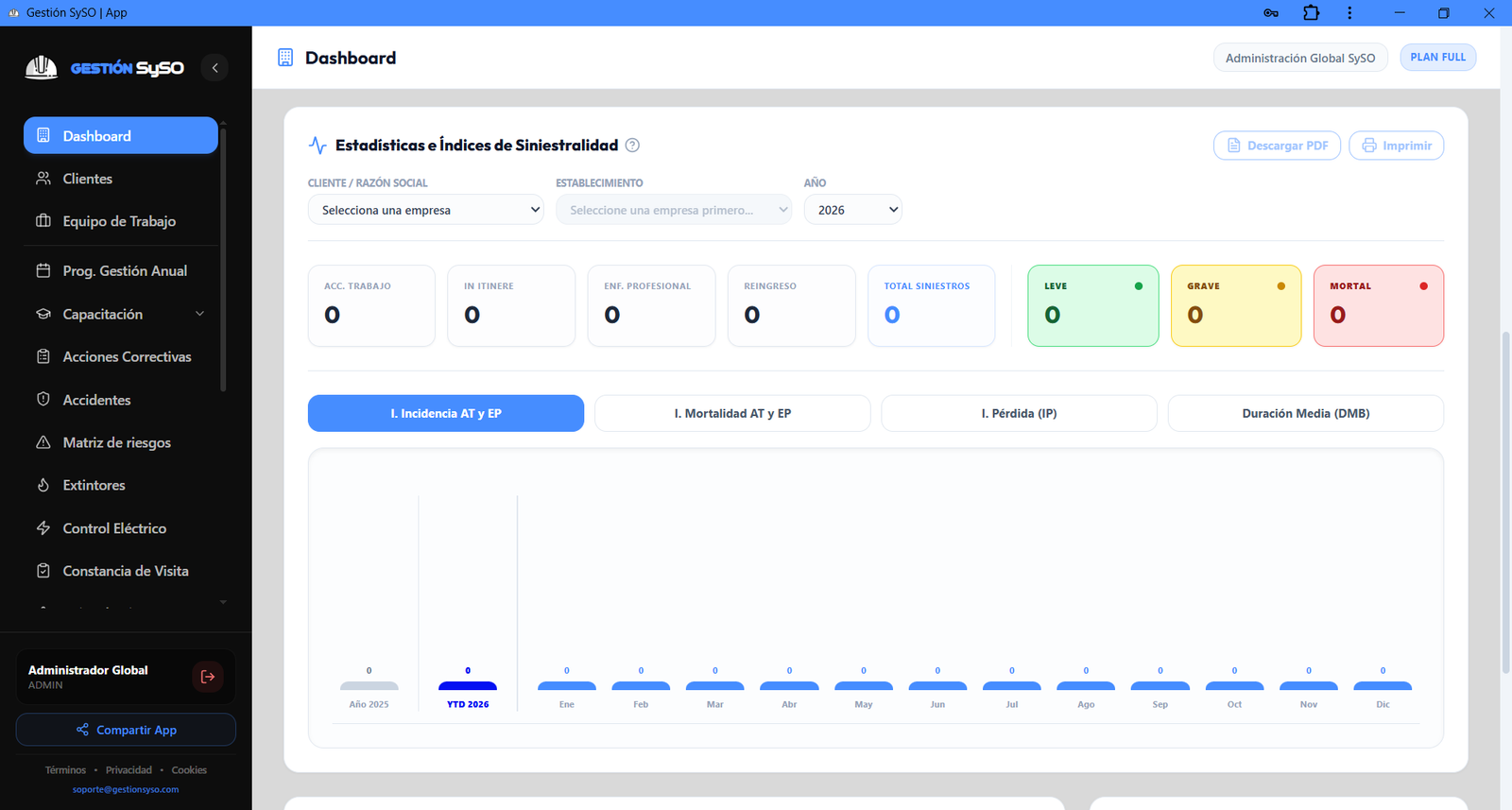Click the Control Eléctrico lightning icon
The height and width of the screenshot is (810, 1512).
pyautogui.click(x=43, y=528)
